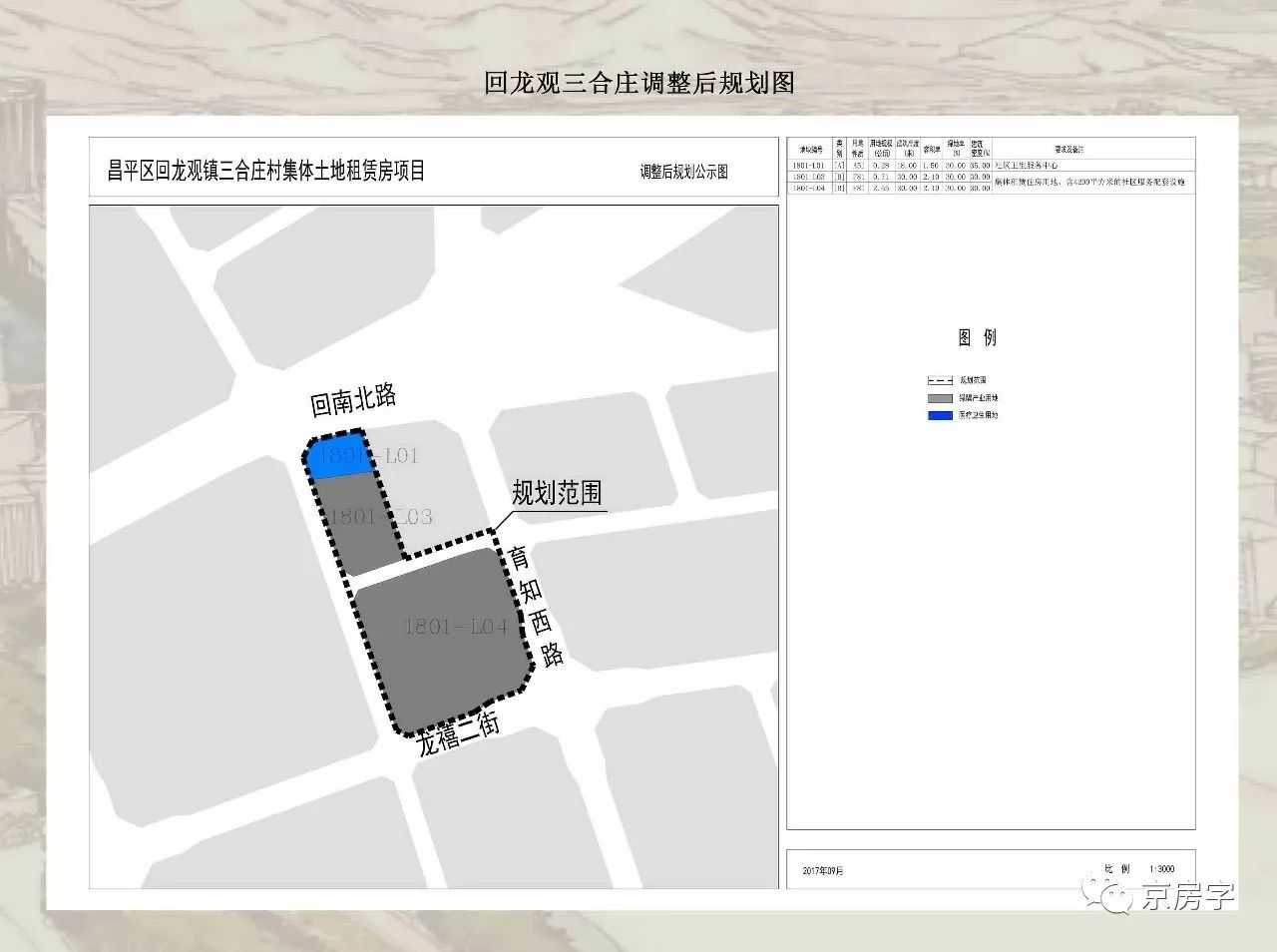Click the 调整后规划公示图 subtitle

[x=683, y=172]
